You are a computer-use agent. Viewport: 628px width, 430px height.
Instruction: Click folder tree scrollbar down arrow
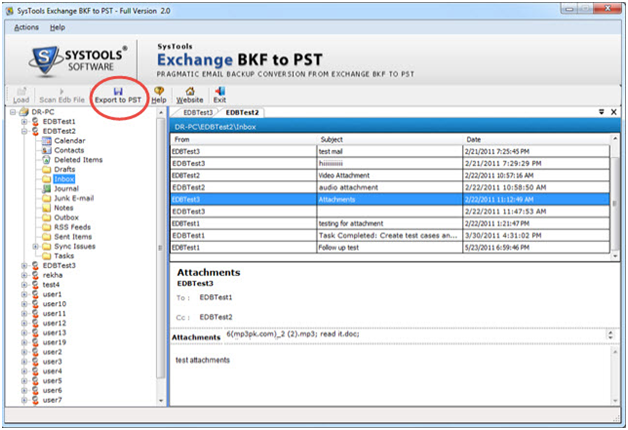click(161, 400)
